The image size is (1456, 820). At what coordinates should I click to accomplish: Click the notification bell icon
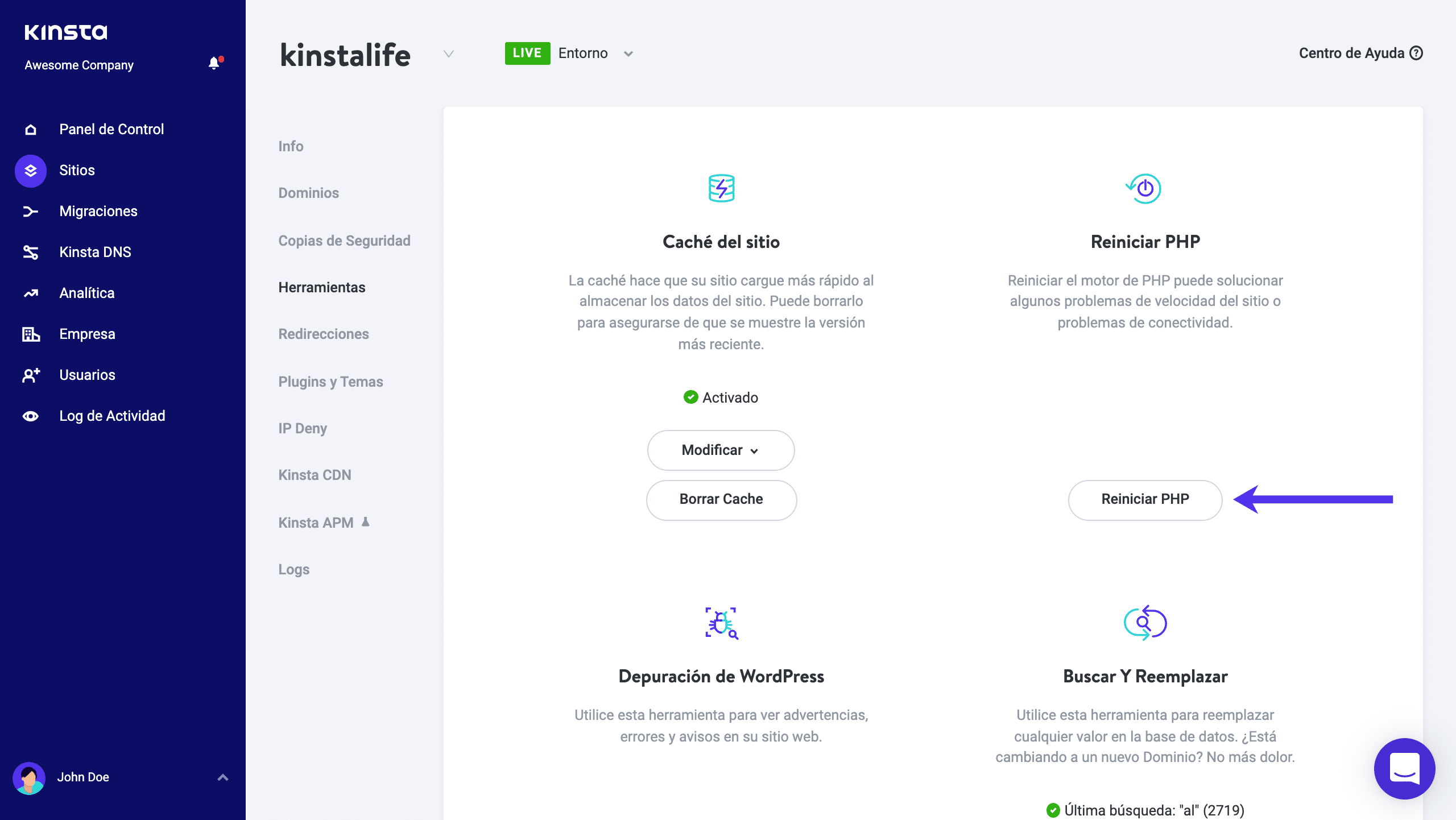(x=214, y=63)
